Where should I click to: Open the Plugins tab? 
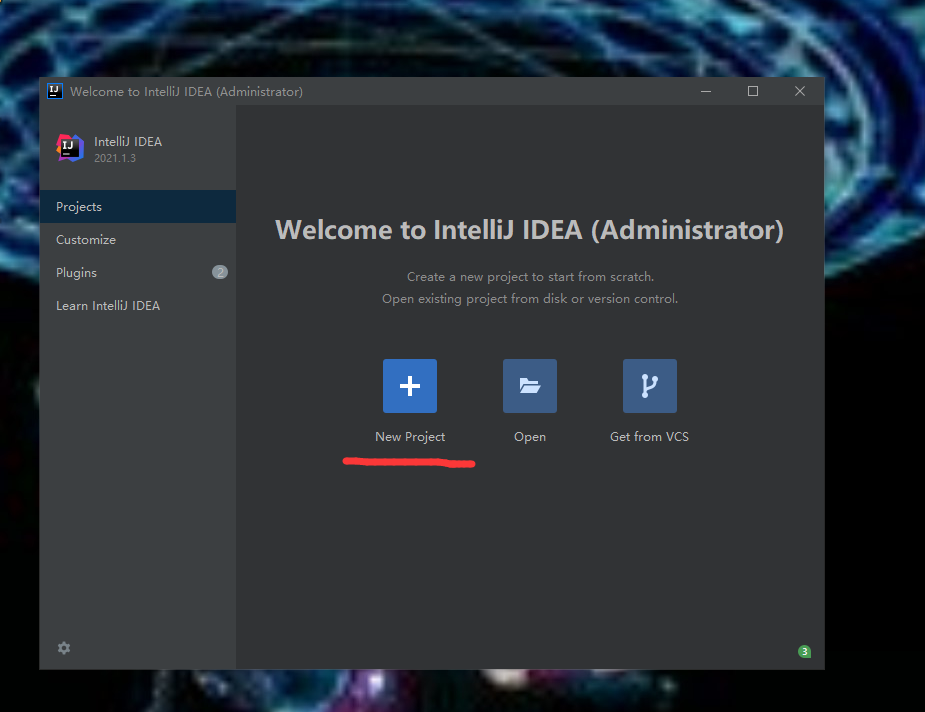coord(137,273)
